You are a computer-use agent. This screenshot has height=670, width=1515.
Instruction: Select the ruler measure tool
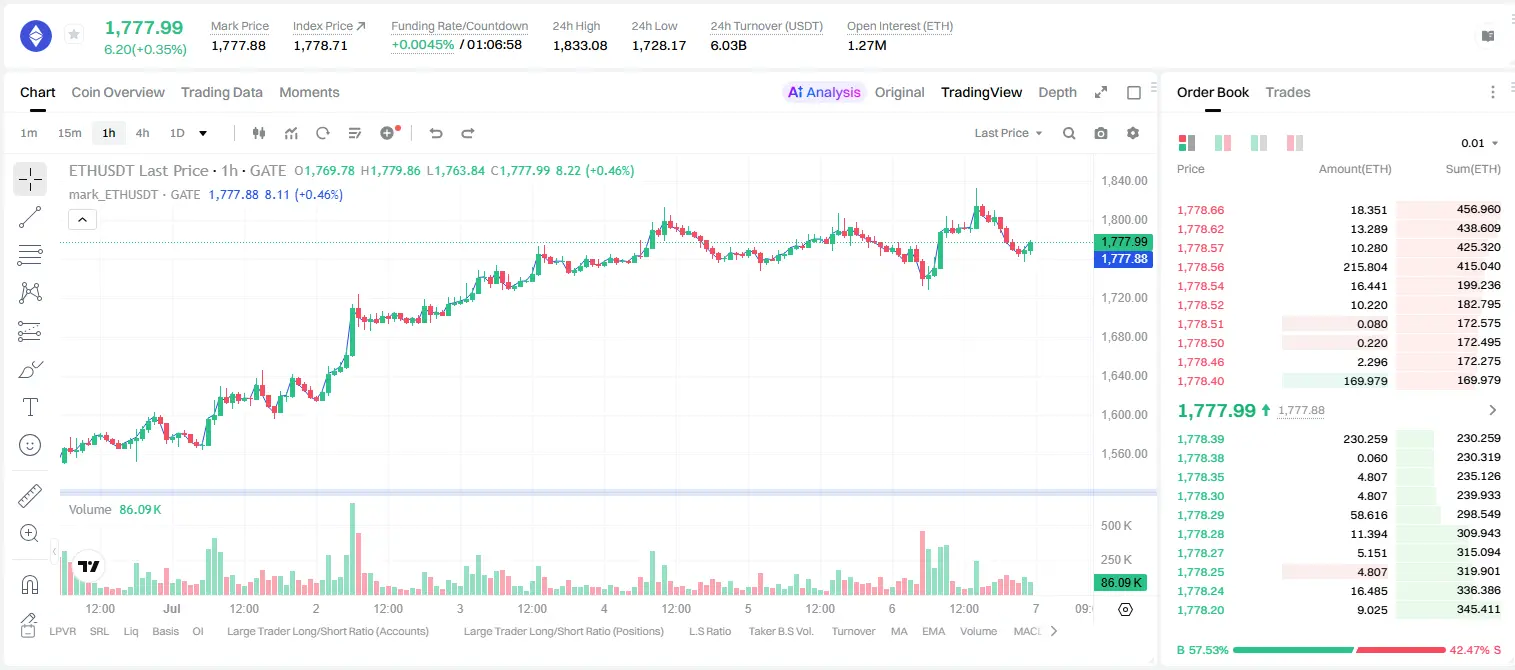coord(30,496)
